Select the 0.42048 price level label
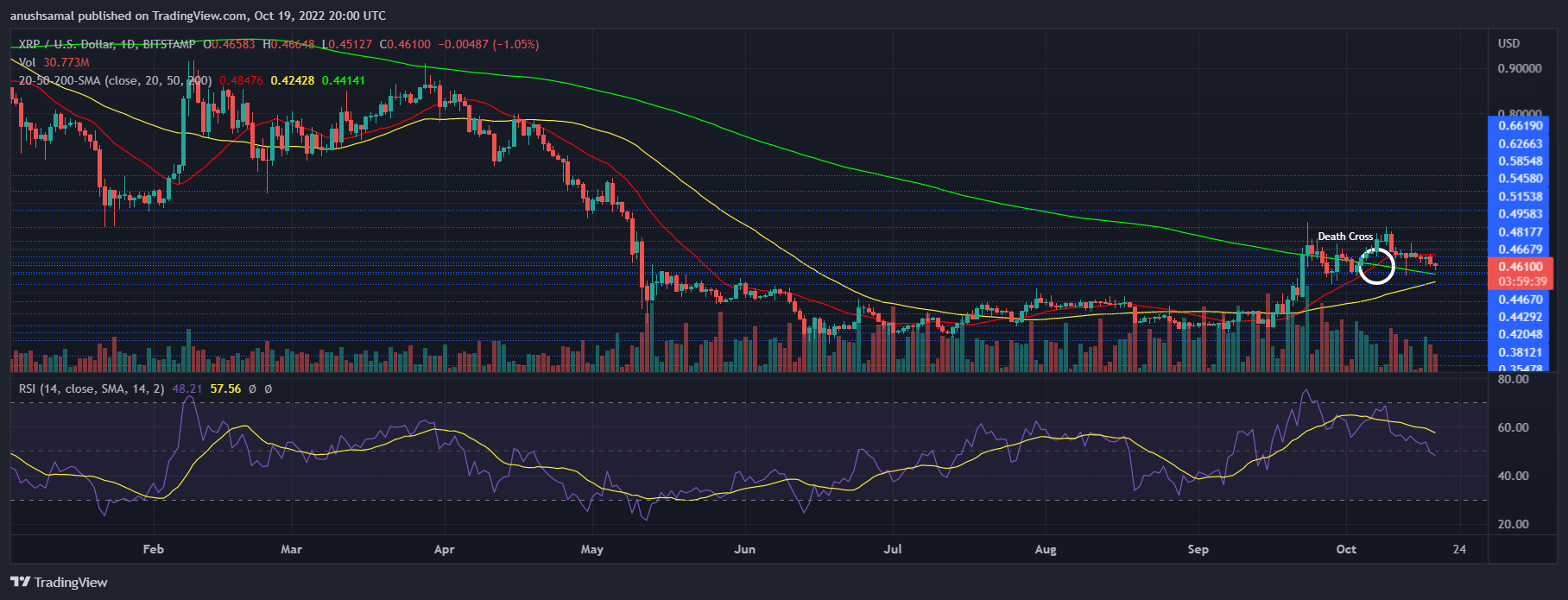The height and width of the screenshot is (600, 1568). coord(1521,334)
